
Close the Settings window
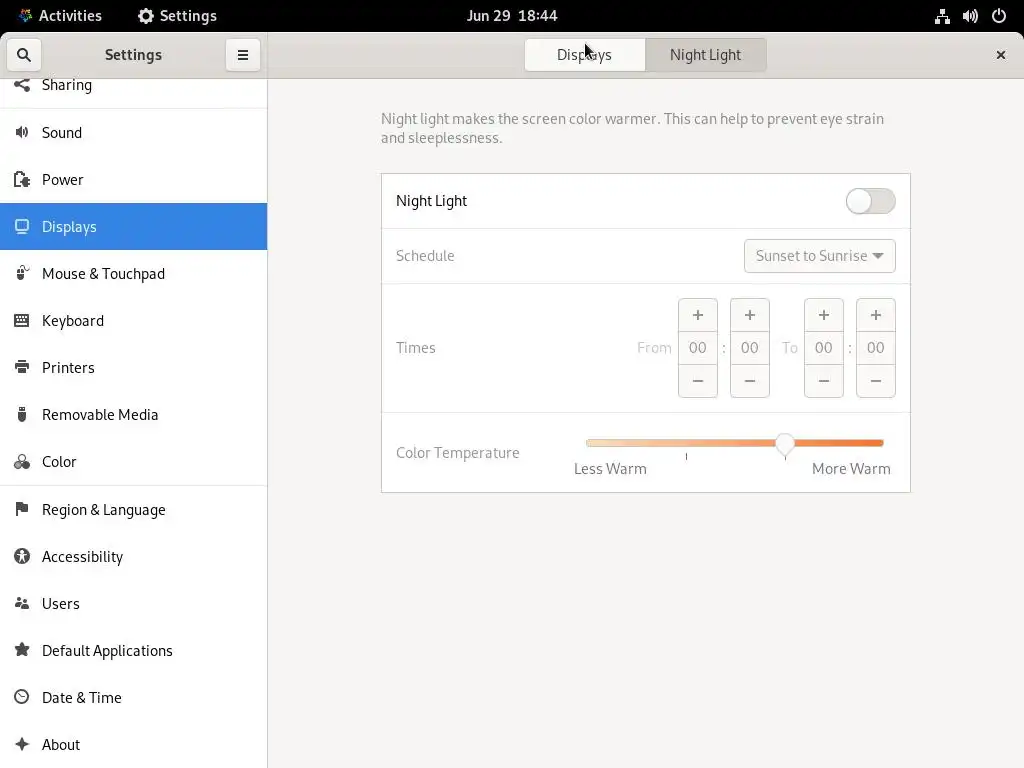[1000, 55]
